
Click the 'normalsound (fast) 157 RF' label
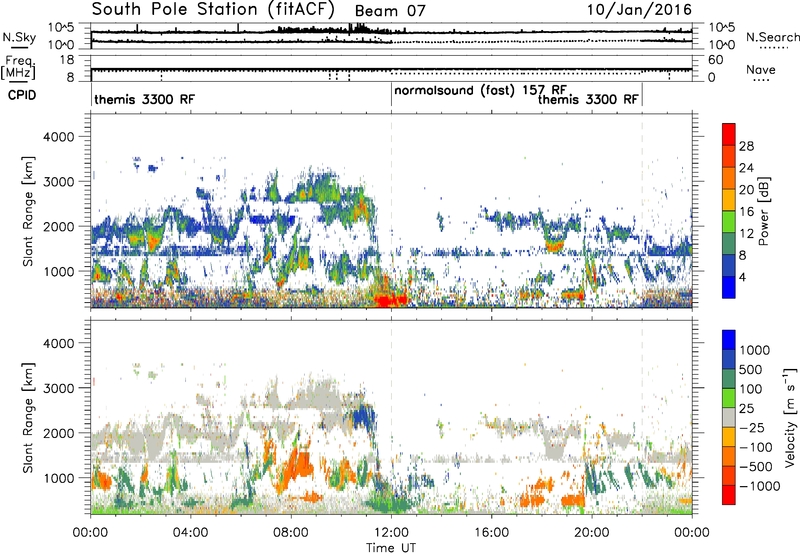tap(481, 90)
